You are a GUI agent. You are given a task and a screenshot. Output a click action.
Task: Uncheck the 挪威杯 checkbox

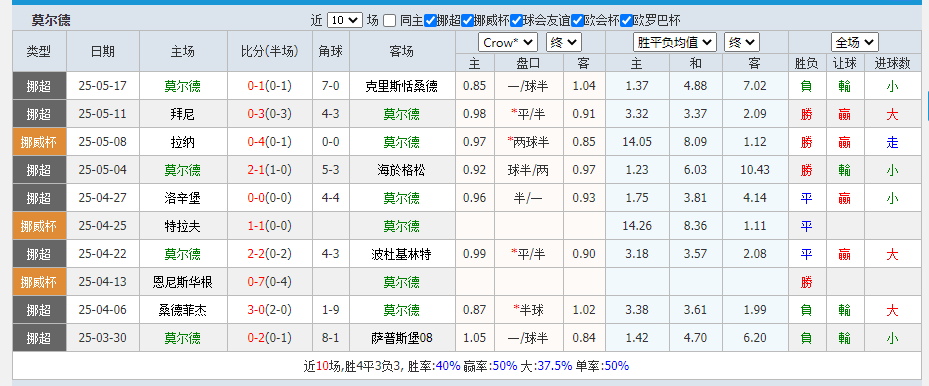click(x=467, y=21)
